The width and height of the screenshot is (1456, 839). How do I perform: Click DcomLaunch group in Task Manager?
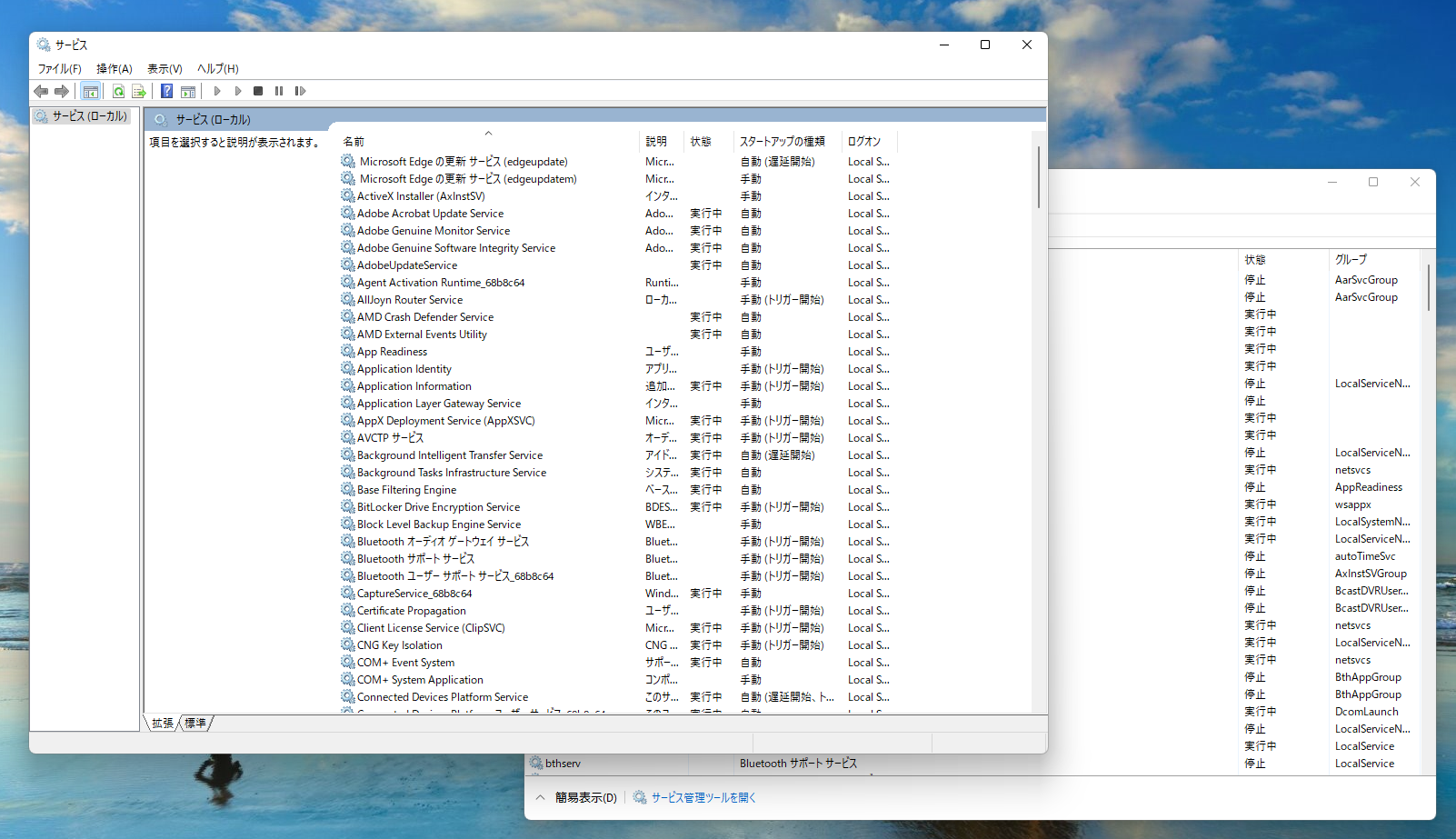click(1366, 712)
